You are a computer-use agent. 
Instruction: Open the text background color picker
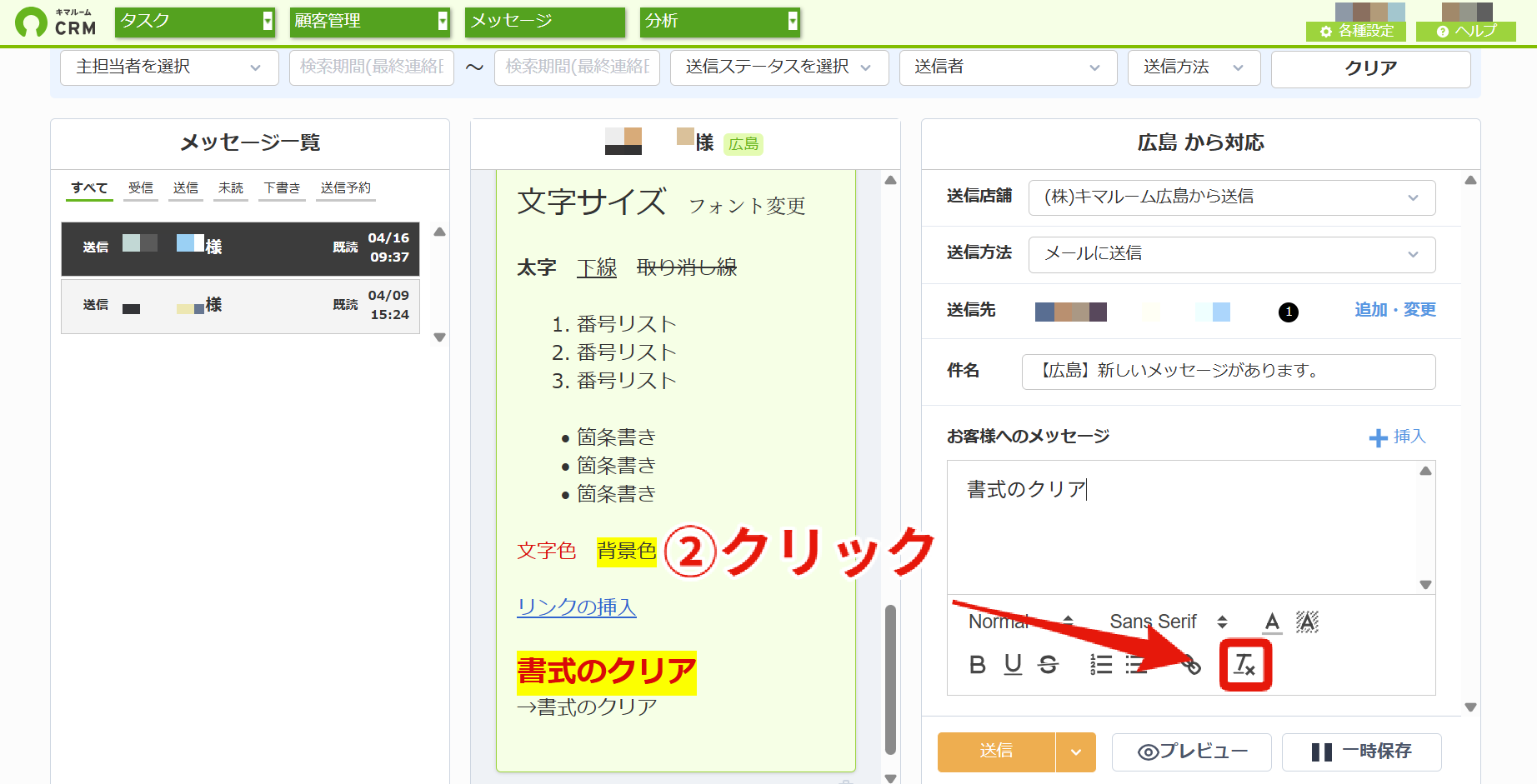click(1307, 622)
